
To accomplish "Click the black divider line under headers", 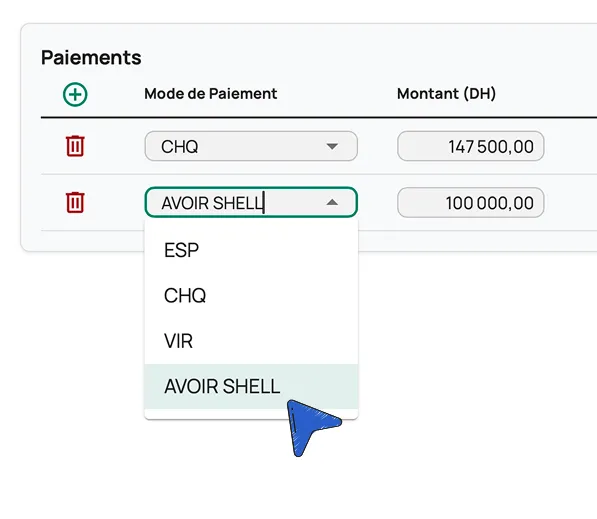I will coord(319,118).
